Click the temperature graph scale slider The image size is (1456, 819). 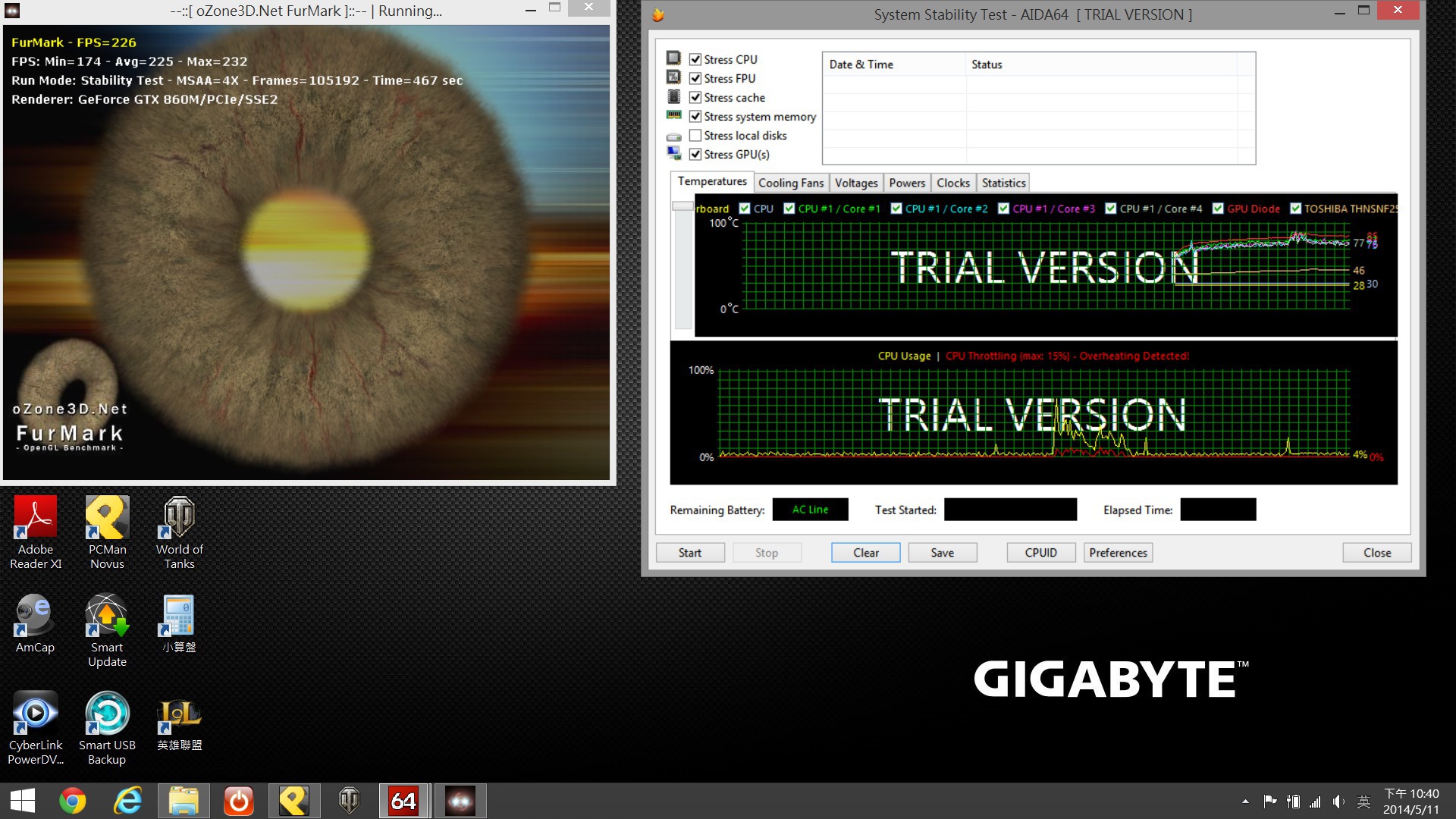pyautogui.click(x=682, y=207)
